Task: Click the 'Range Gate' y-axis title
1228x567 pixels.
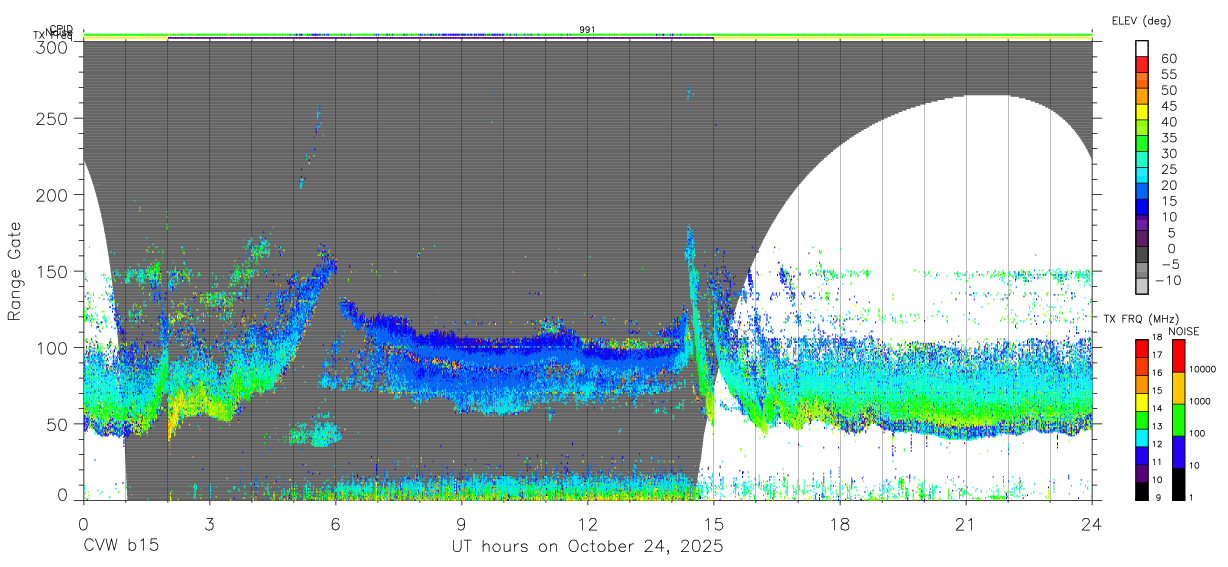Action: pyautogui.click(x=15, y=272)
